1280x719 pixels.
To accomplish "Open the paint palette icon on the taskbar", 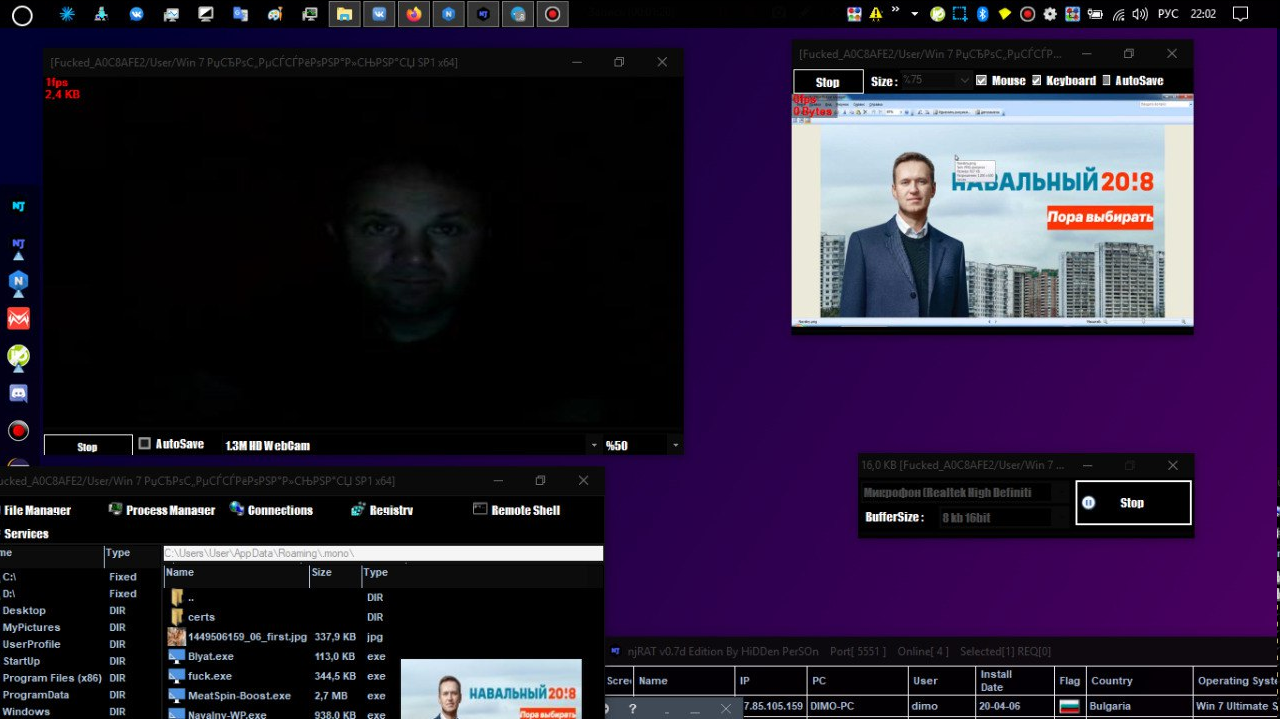I will tap(275, 14).
